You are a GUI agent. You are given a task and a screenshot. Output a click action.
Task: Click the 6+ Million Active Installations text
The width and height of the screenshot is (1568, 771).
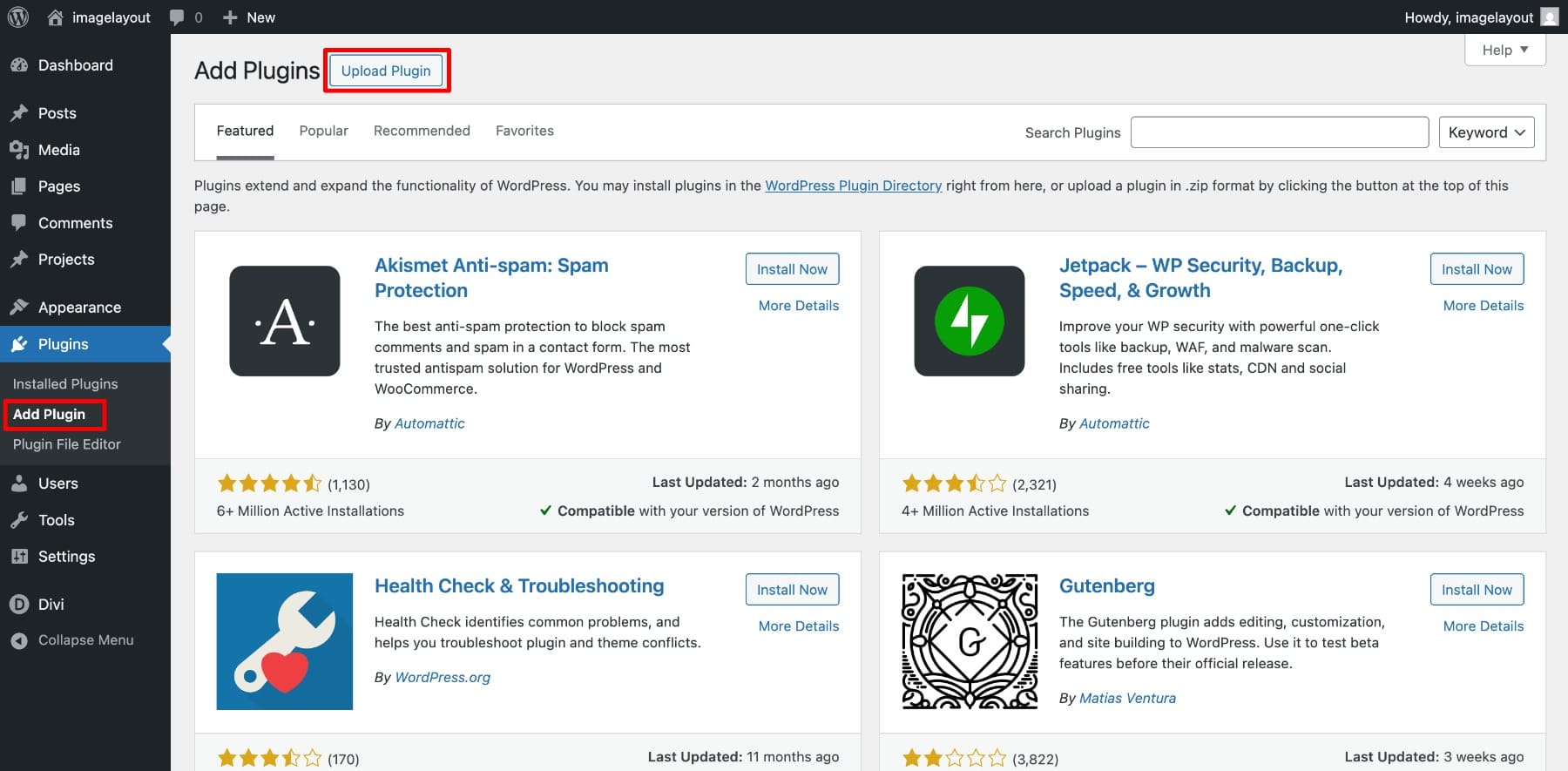coord(310,511)
